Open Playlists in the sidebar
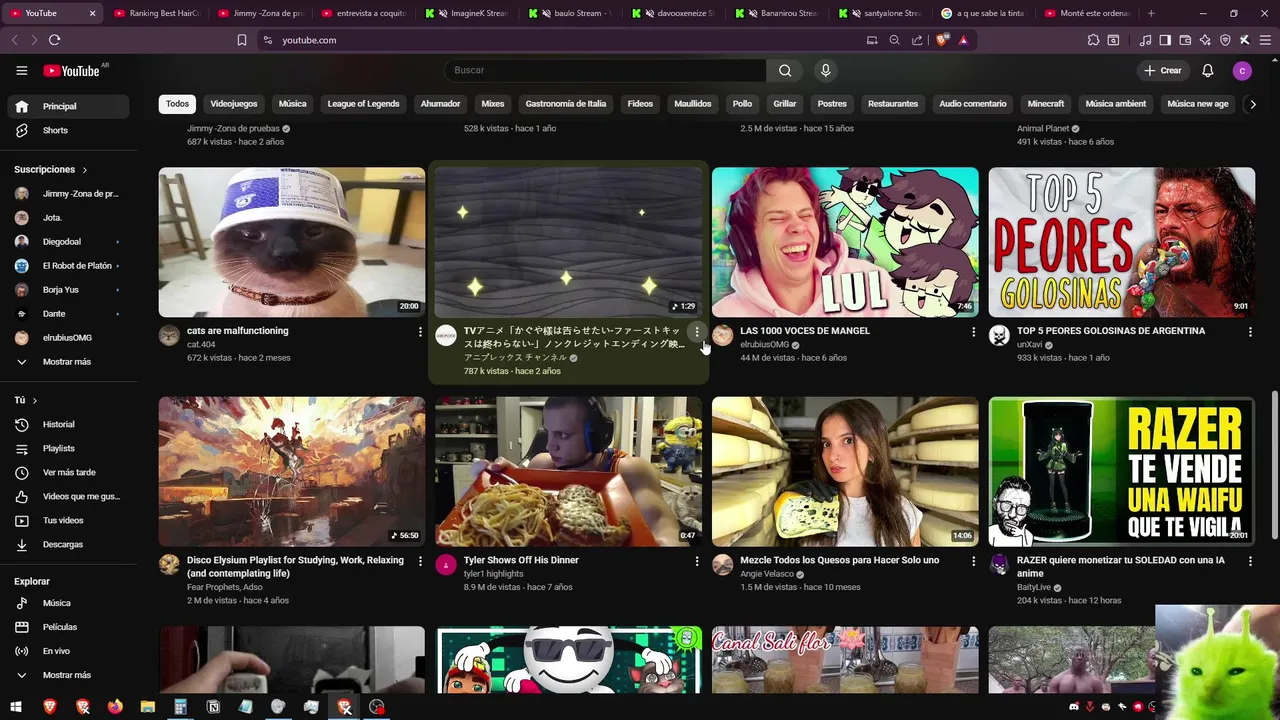The image size is (1280, 720). (69, 448)
